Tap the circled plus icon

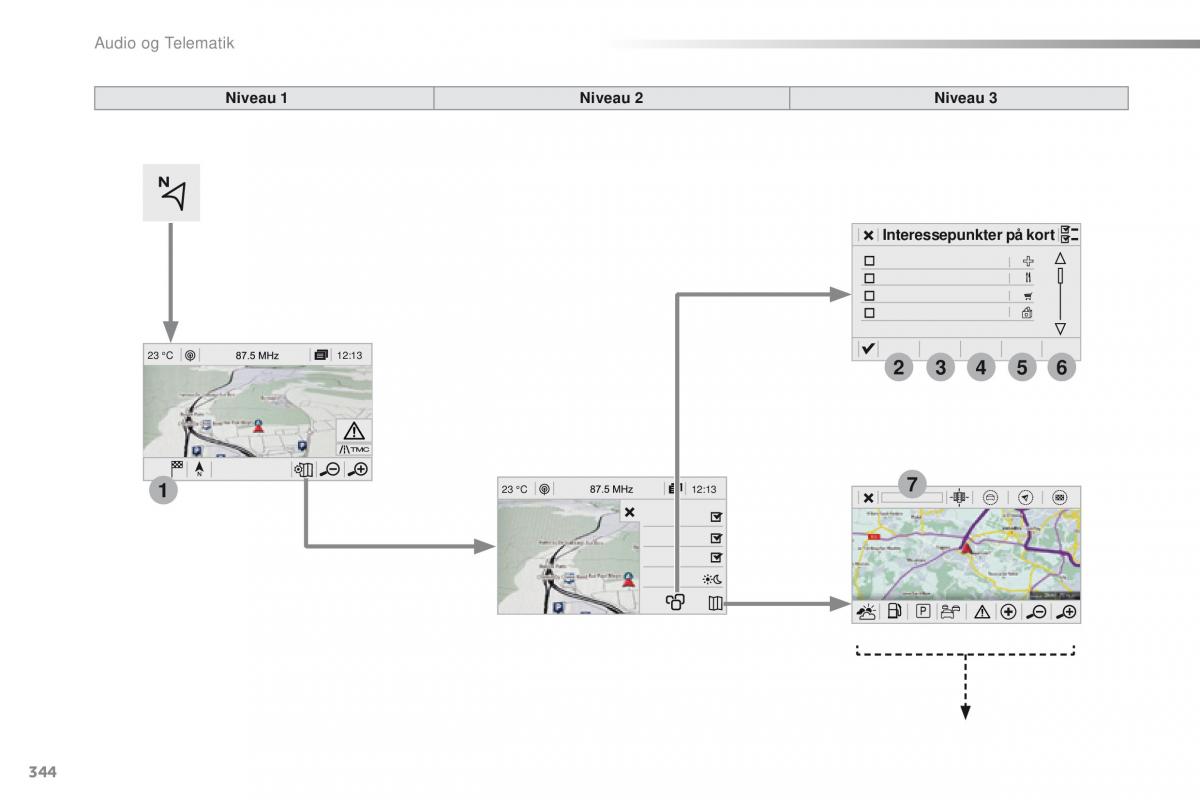pos(1008,612)
